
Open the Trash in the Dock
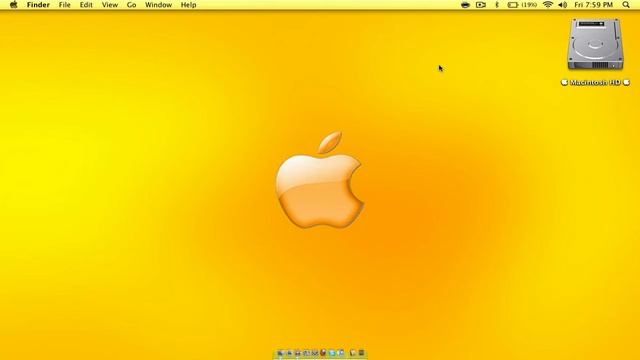[x=361, y=353]
